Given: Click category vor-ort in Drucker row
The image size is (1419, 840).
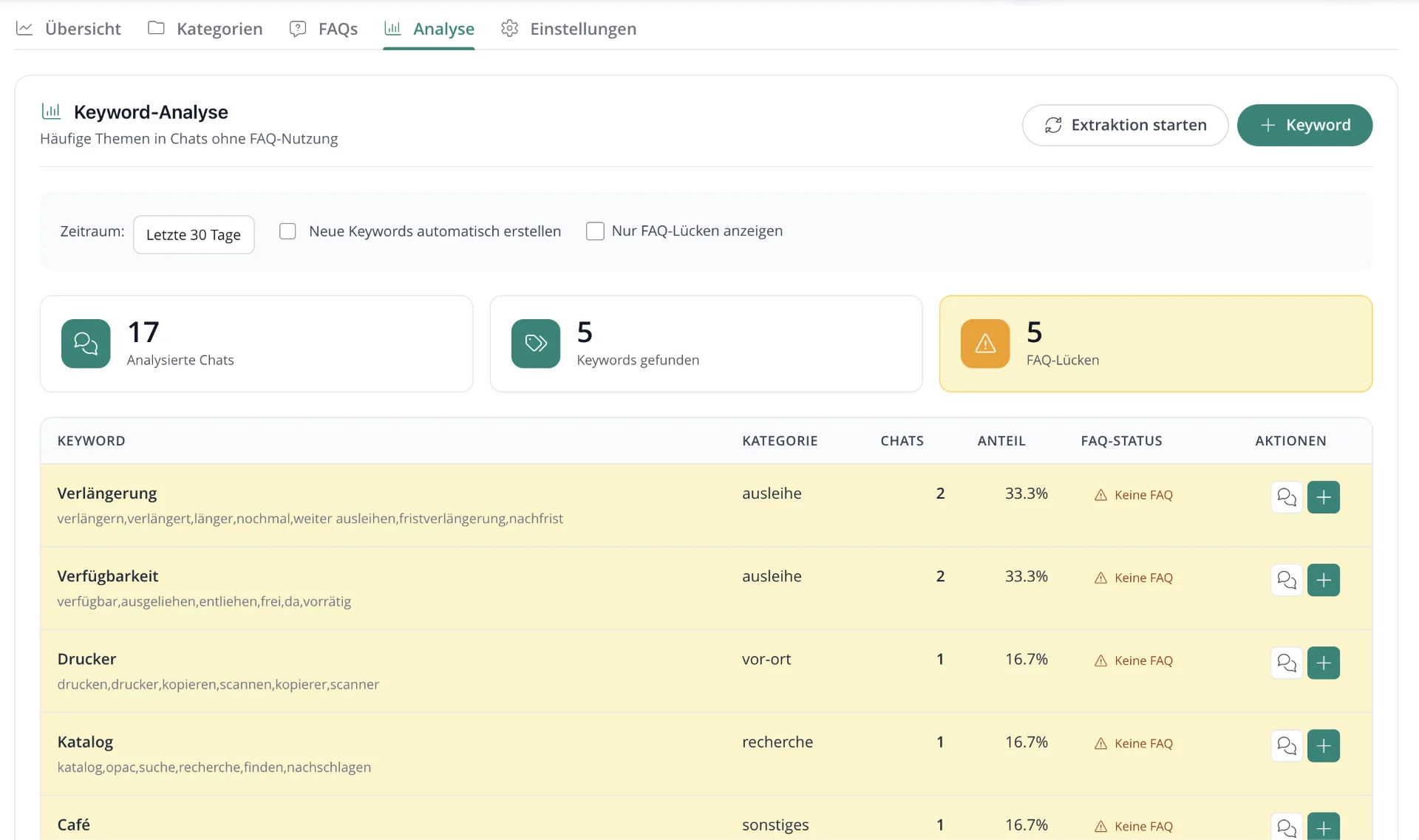Looking at the screenshot, I should pos(766,659).
